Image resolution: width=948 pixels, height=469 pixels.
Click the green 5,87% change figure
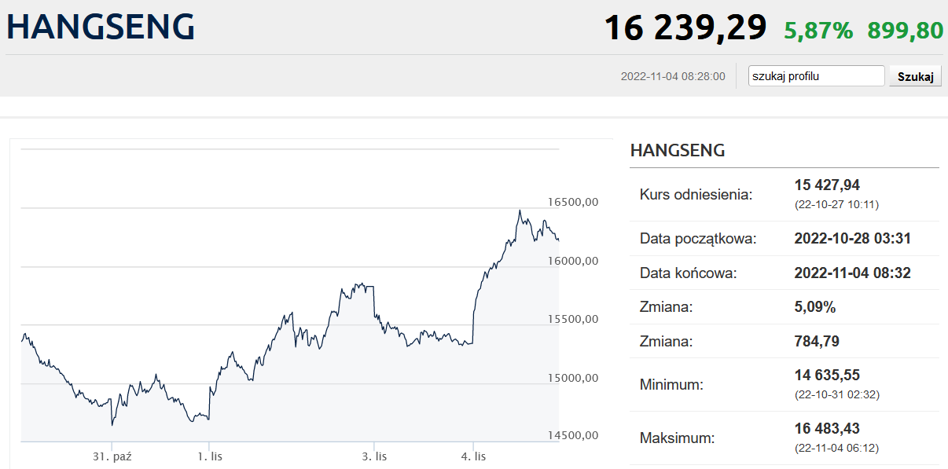coord(818,30)
